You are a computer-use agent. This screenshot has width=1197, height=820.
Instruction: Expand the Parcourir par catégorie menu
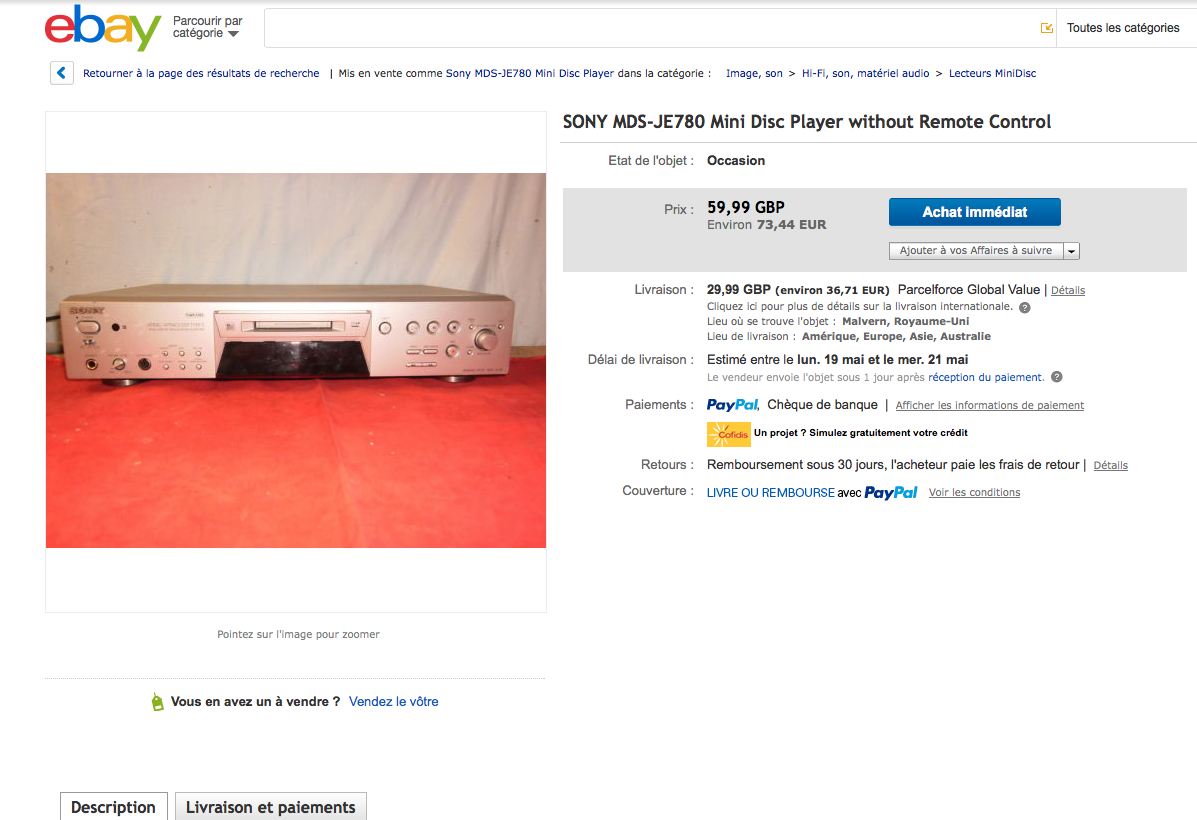coord(208,27)
